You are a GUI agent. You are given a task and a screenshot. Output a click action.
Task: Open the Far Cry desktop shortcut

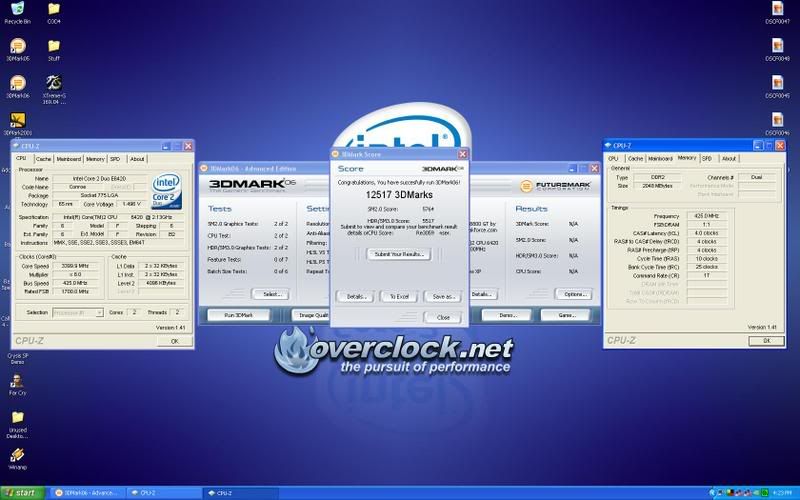17,381
